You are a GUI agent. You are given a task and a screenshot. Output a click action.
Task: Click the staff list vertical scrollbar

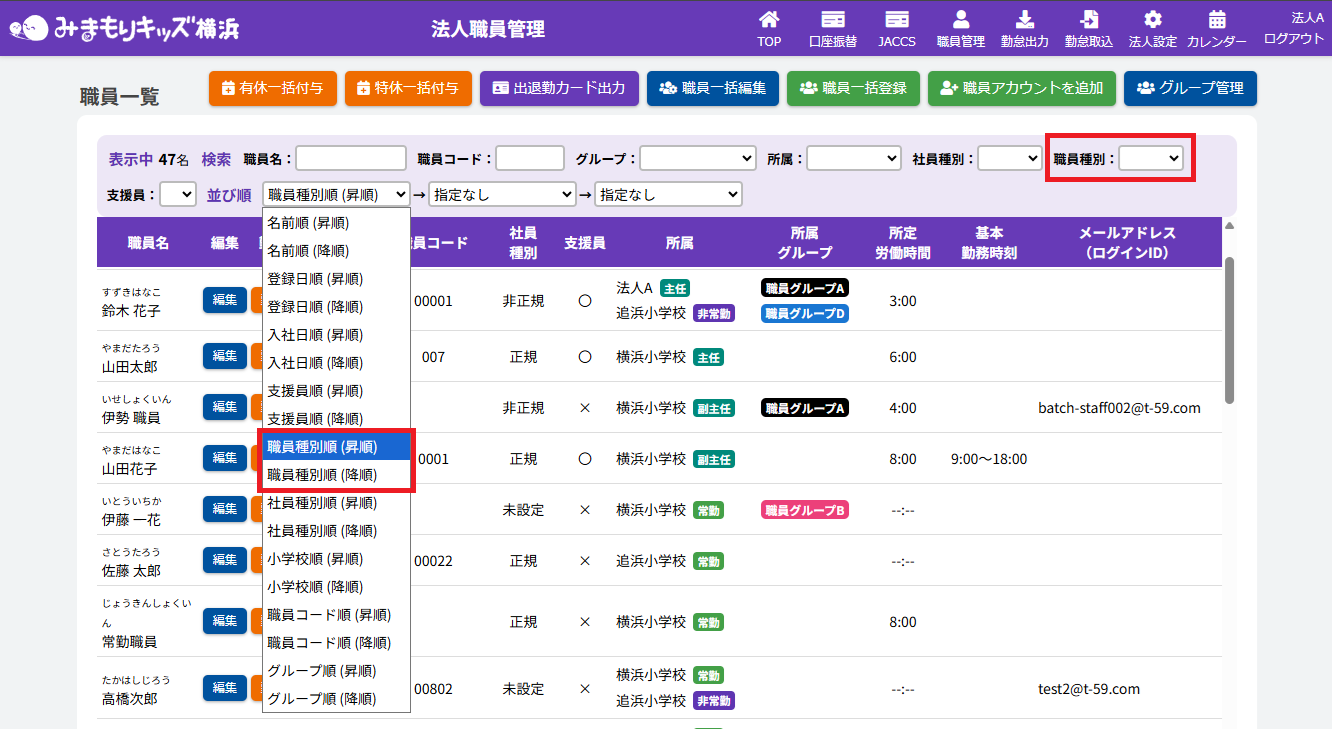1229,330
